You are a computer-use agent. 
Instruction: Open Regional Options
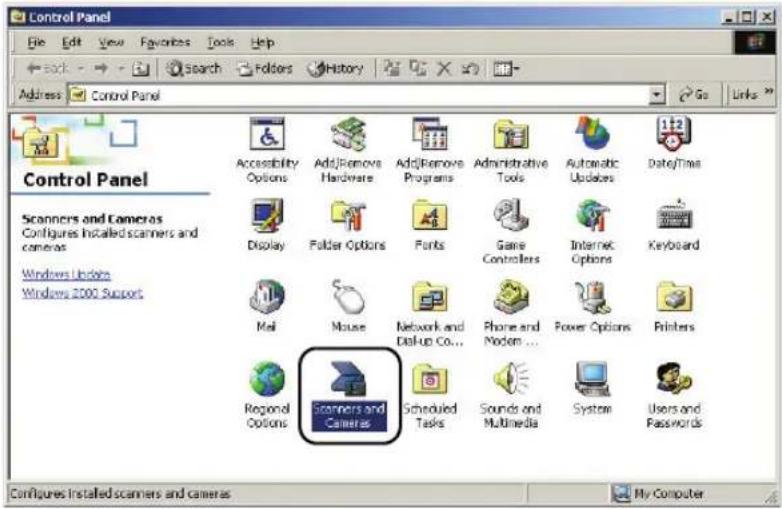tap(267, 395)
